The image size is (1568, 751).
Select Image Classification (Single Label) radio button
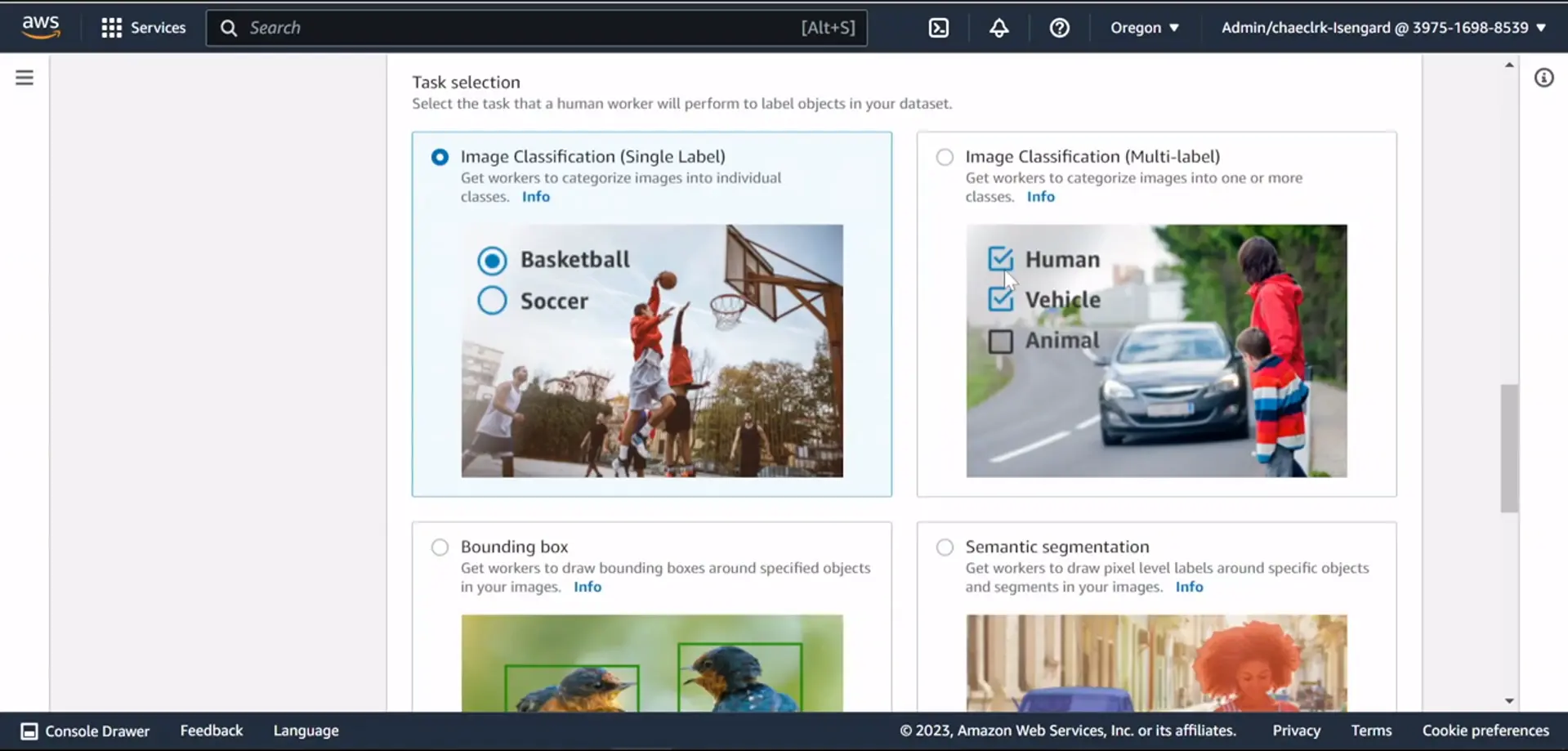(x=440, y=157)
